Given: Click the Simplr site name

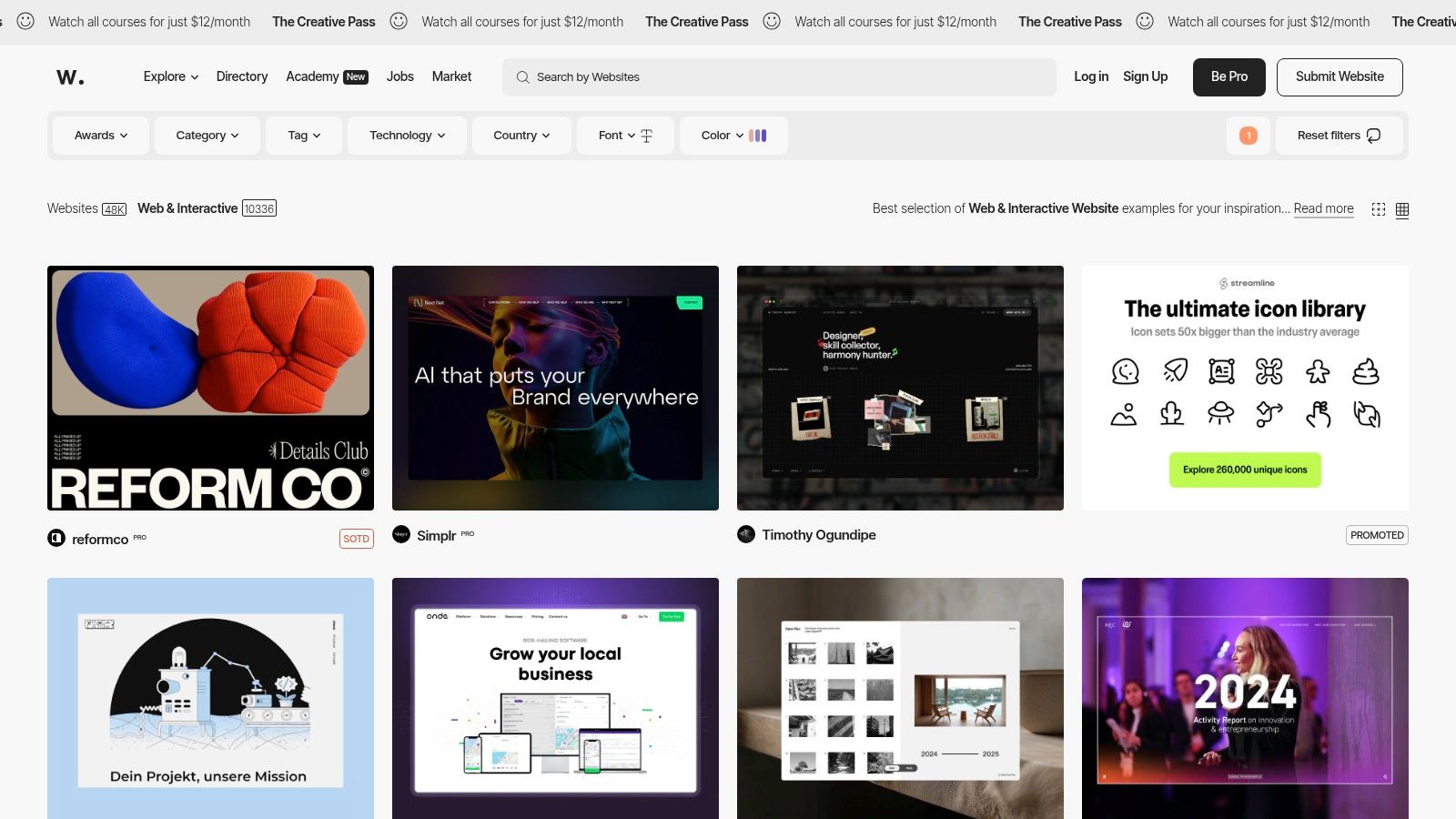Looking at the screenshot, I should pyautogui.click(x=436, y=535).
